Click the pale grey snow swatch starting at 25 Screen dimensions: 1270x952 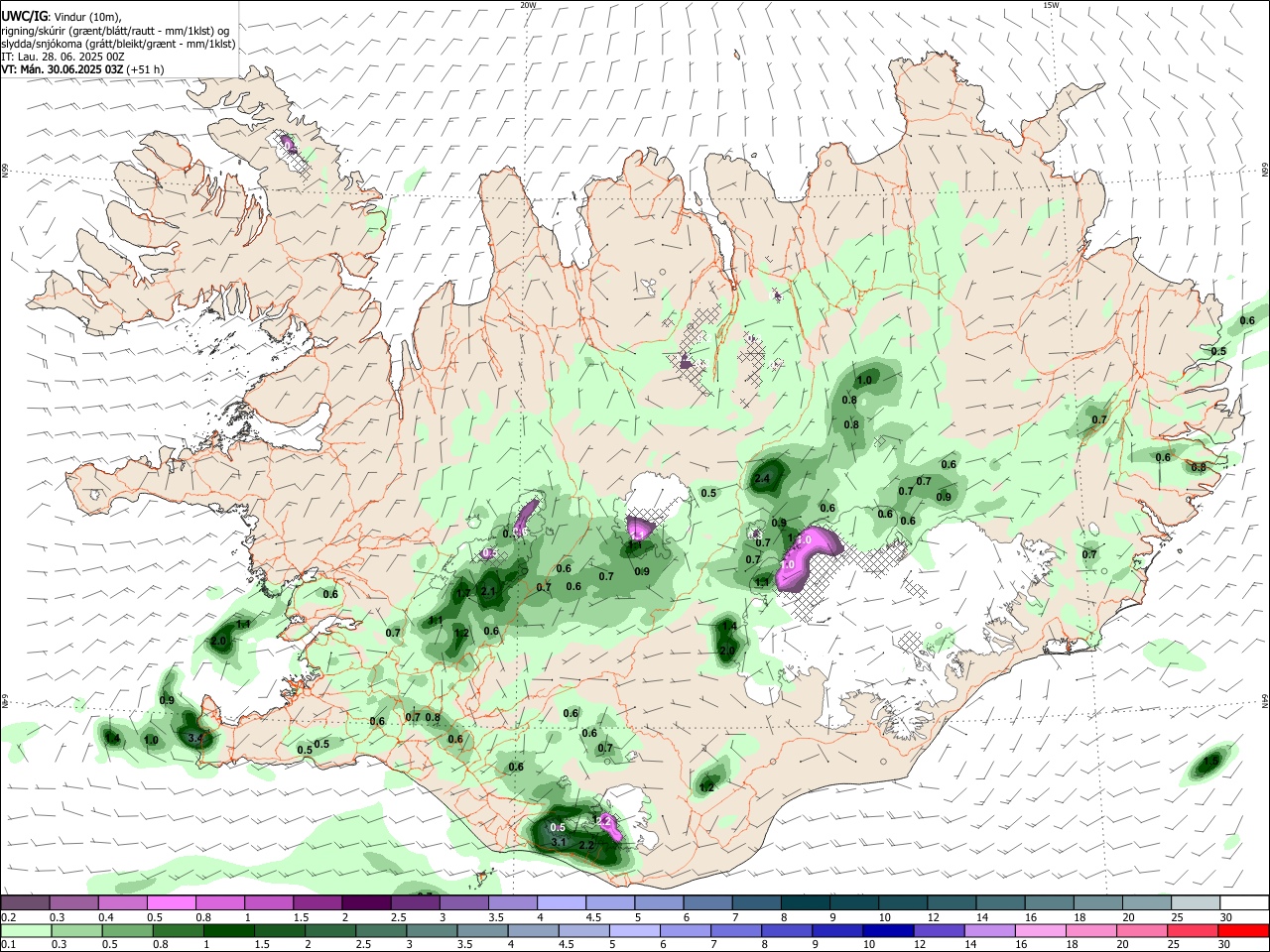[x=1196, y=902]
